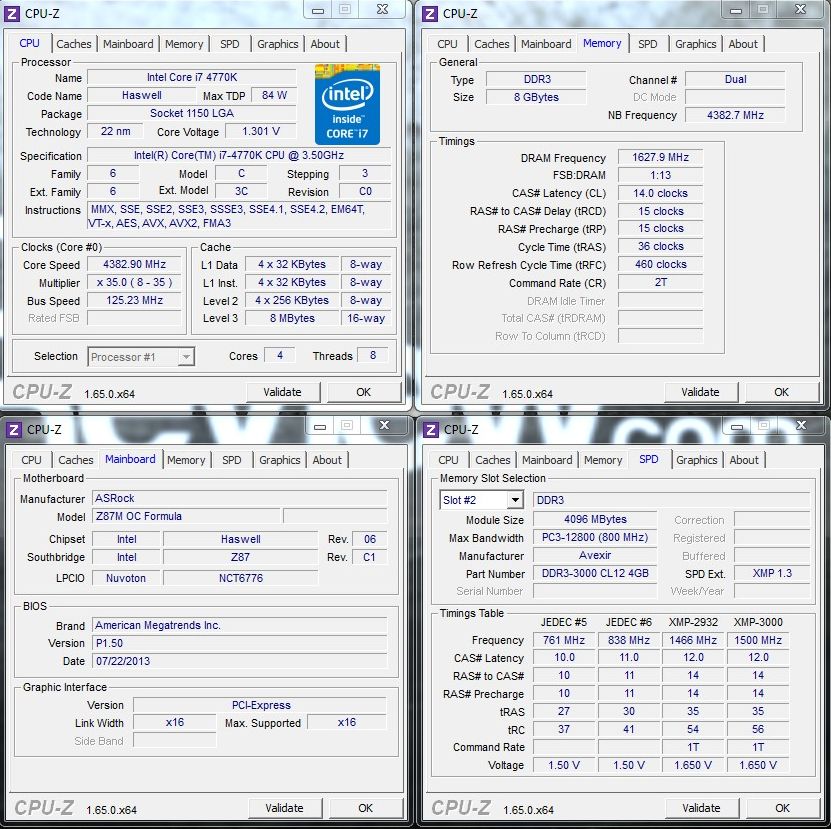Click the NB Frequency value 4382.7 MHz
Viewport: 831px width, 829px height.
tap(736, 115)
